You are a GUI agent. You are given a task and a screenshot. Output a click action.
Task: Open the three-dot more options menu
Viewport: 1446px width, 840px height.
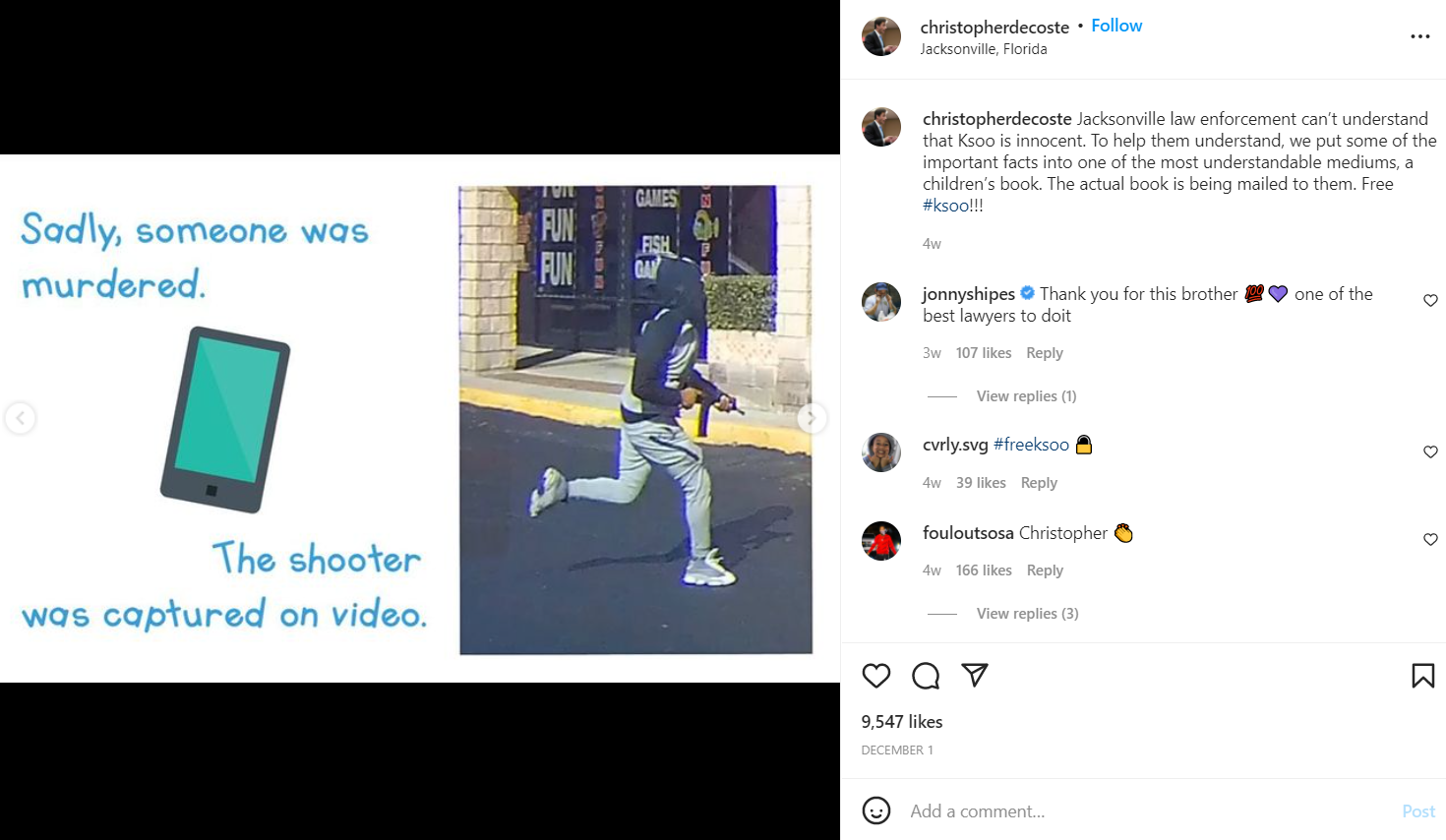[x=1419, y=36]
